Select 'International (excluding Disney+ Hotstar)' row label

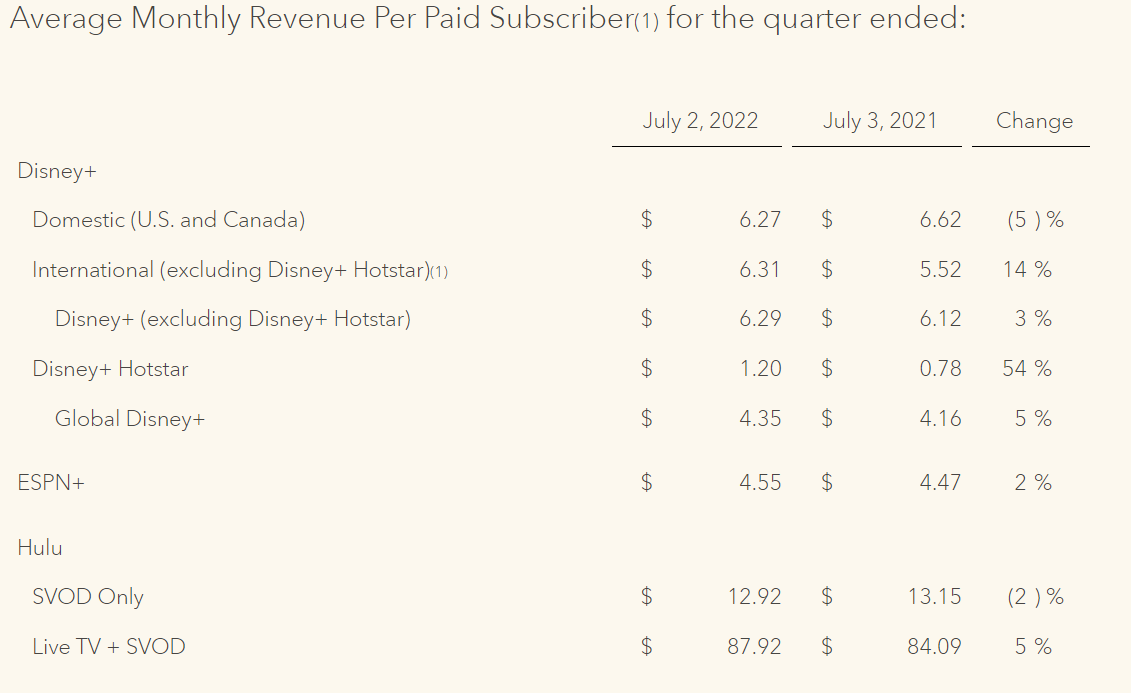(x=232, y=270)
